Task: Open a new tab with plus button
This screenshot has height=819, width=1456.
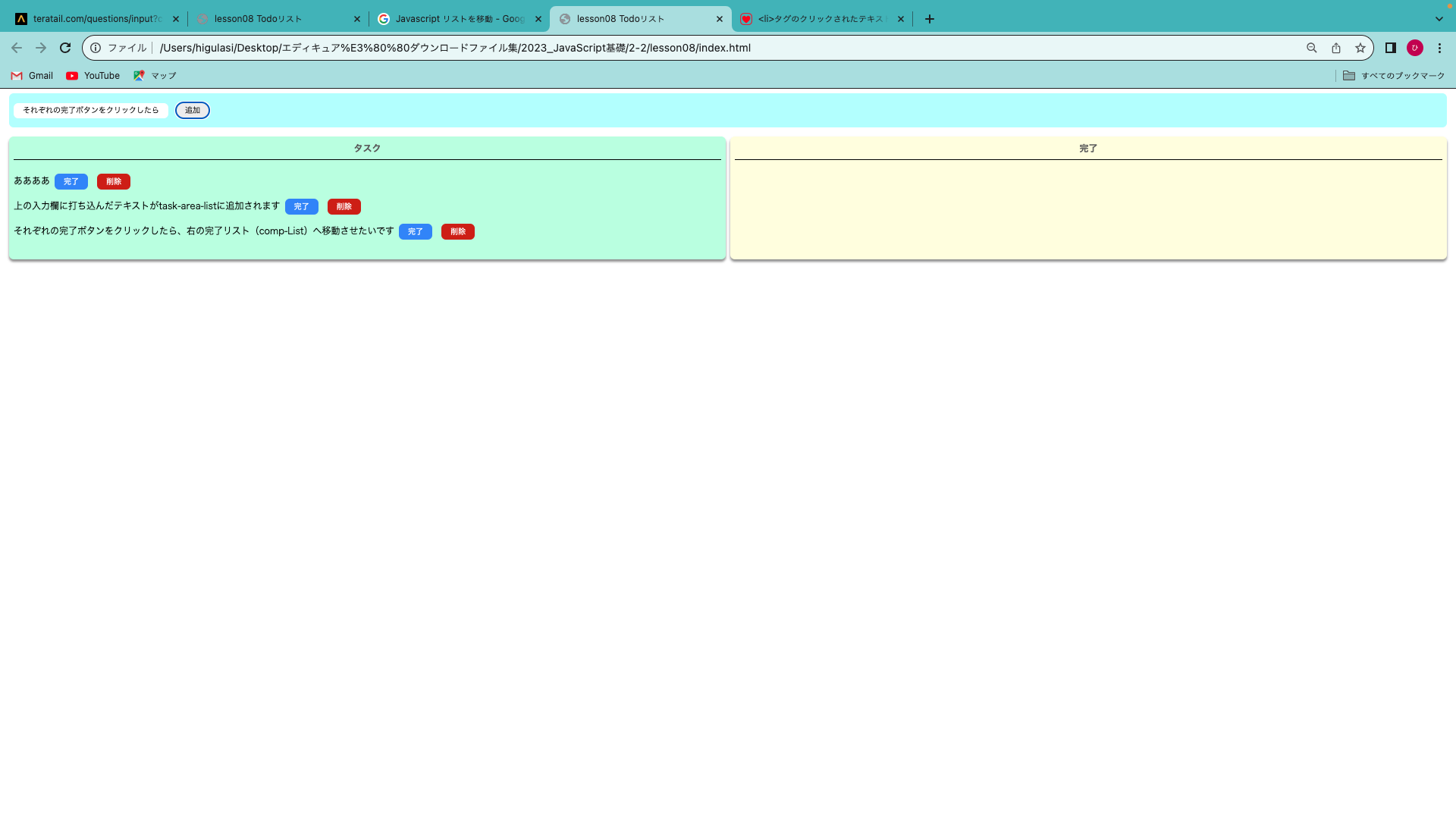Action: (x=930, y=19)
